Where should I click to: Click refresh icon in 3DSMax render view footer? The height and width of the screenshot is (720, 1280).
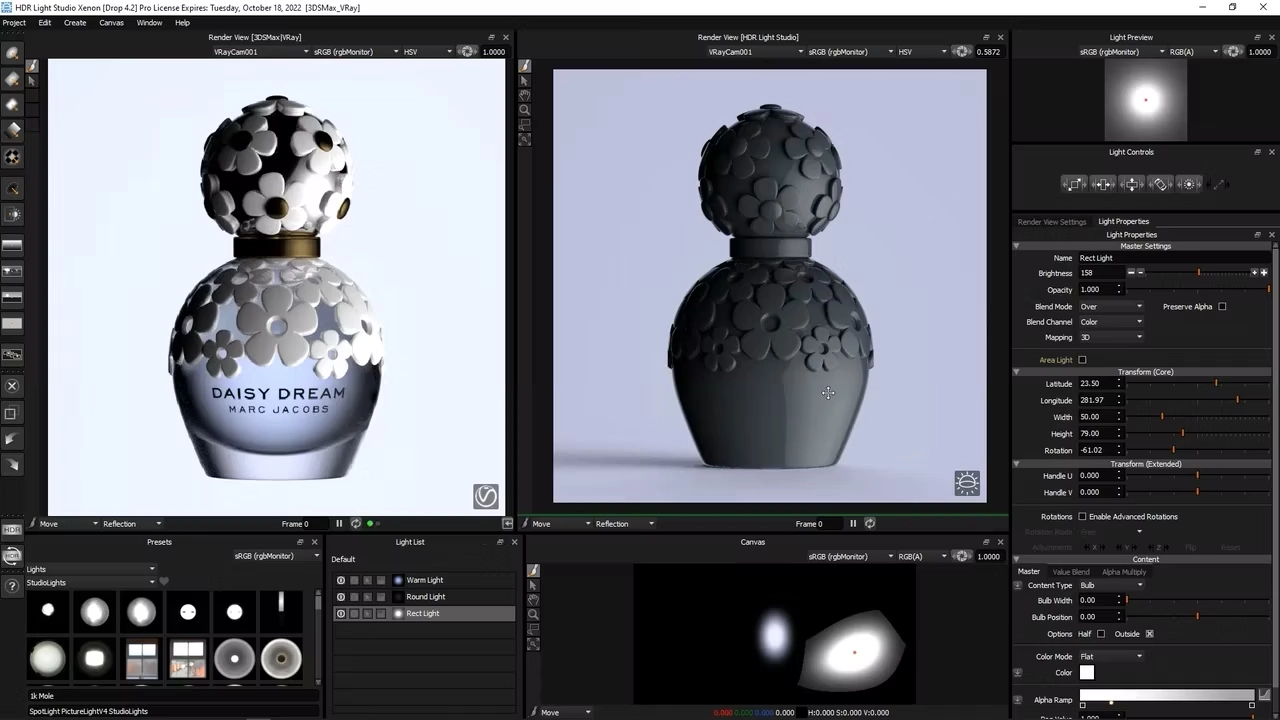(355, 524)
